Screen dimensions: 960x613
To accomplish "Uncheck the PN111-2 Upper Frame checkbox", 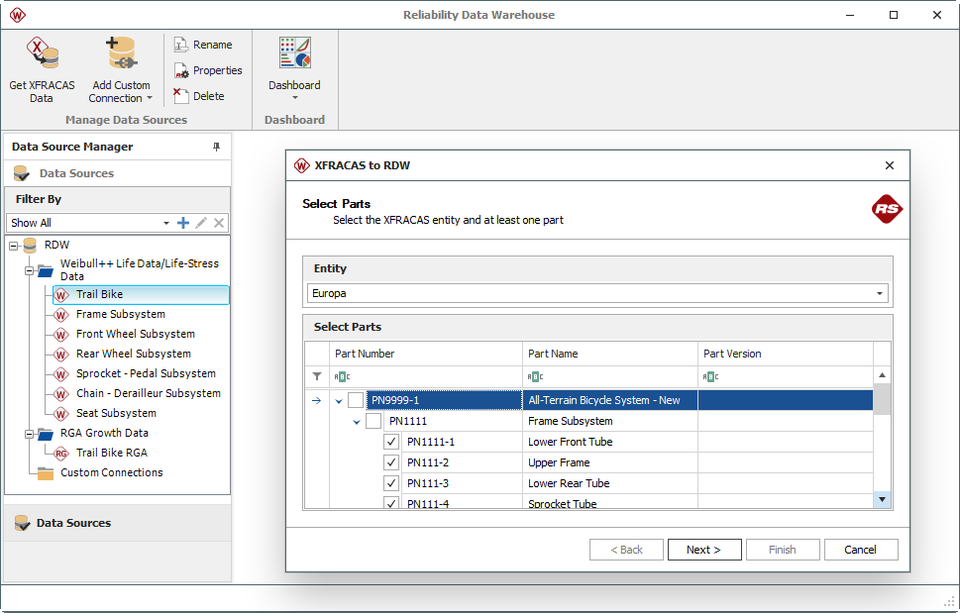I will (391, 463).
